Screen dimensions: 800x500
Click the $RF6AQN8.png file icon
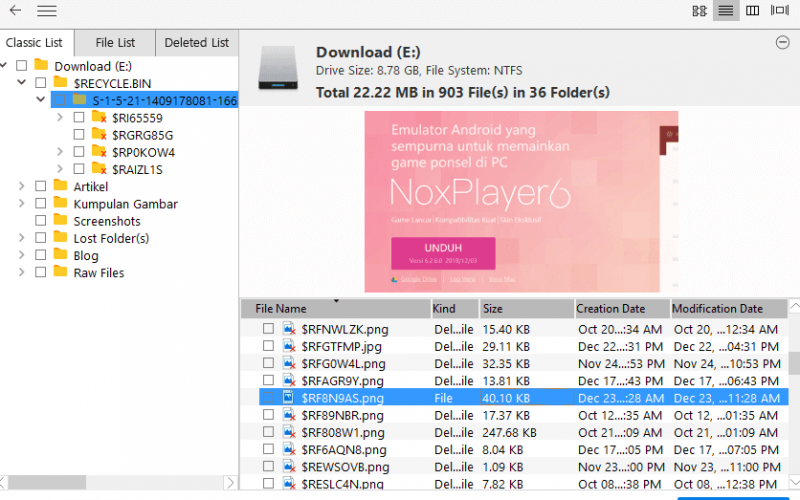[x=289, y=449]
